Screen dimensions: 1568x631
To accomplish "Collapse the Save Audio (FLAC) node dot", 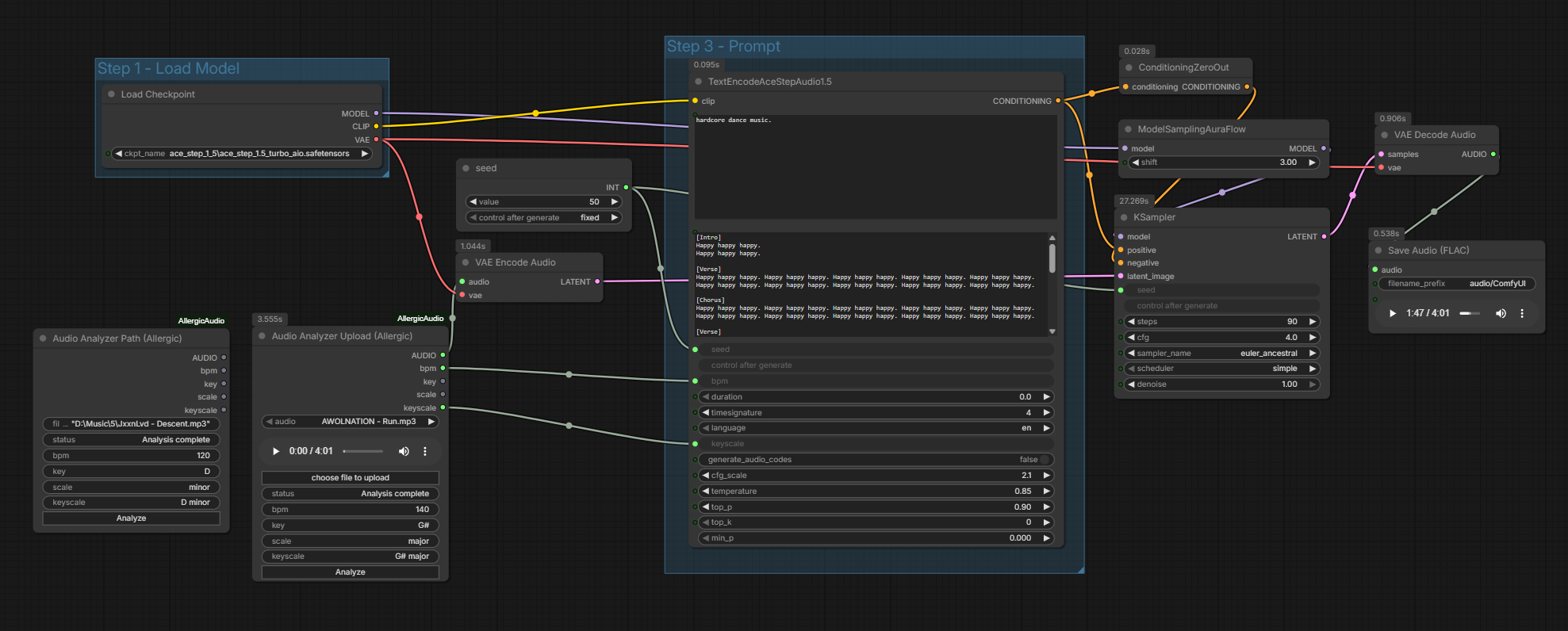I will point(1378,250).
